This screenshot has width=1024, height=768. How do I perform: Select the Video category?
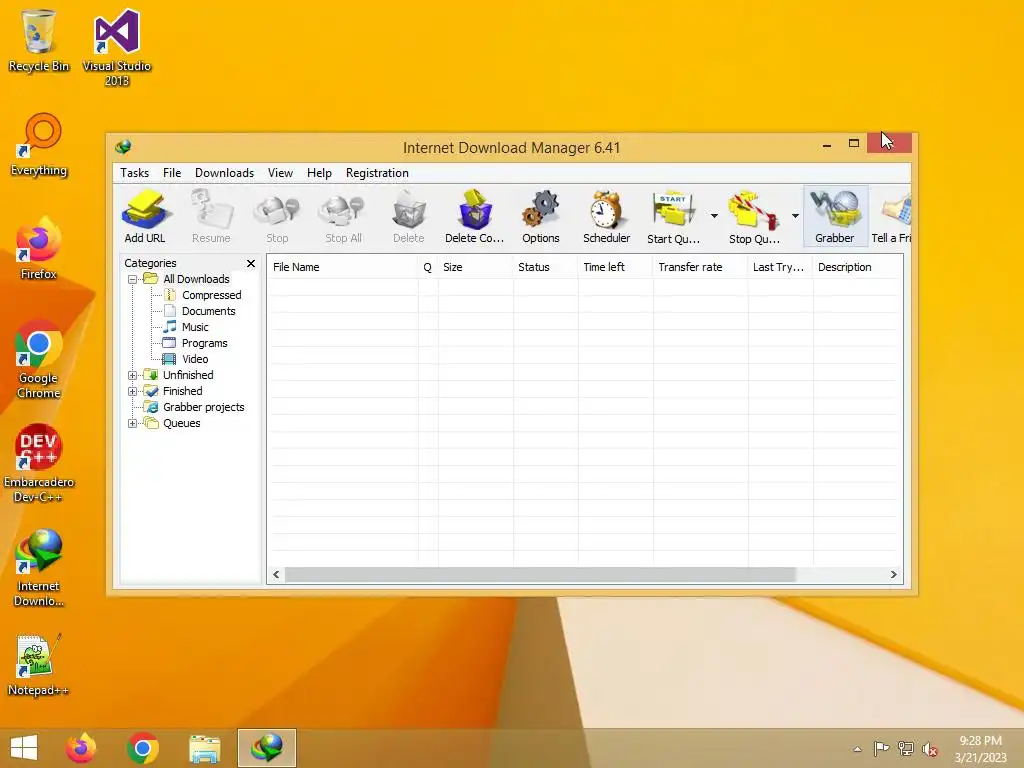[195, 359]
